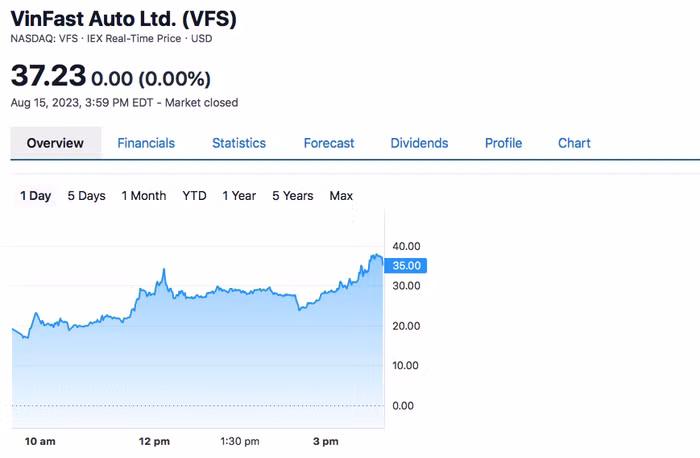
Task: Show the 5 Days chart range
Action: tap(86, 196)
